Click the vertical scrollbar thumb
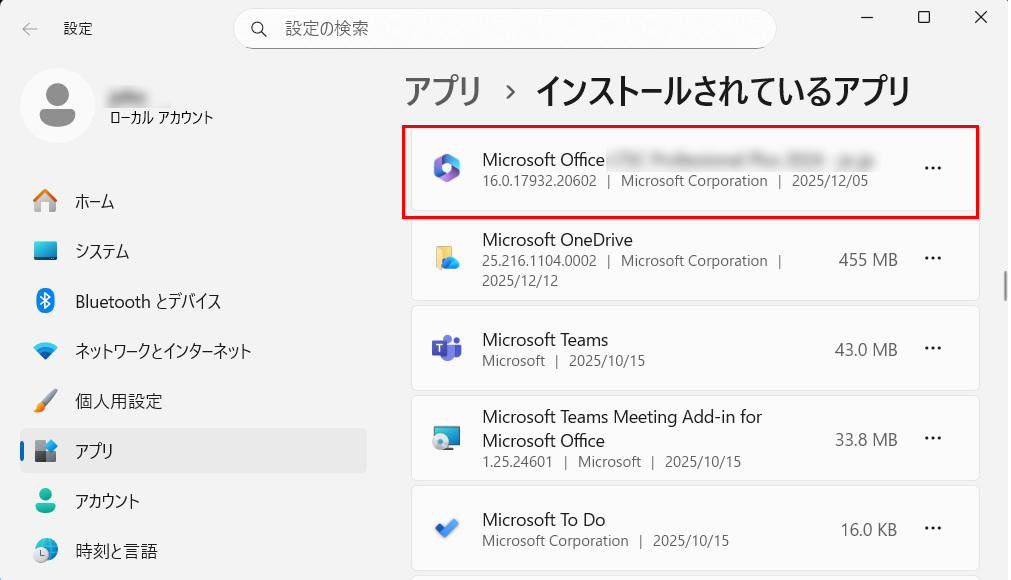This screenshot has height=580, width=1011. point(1005,285)
